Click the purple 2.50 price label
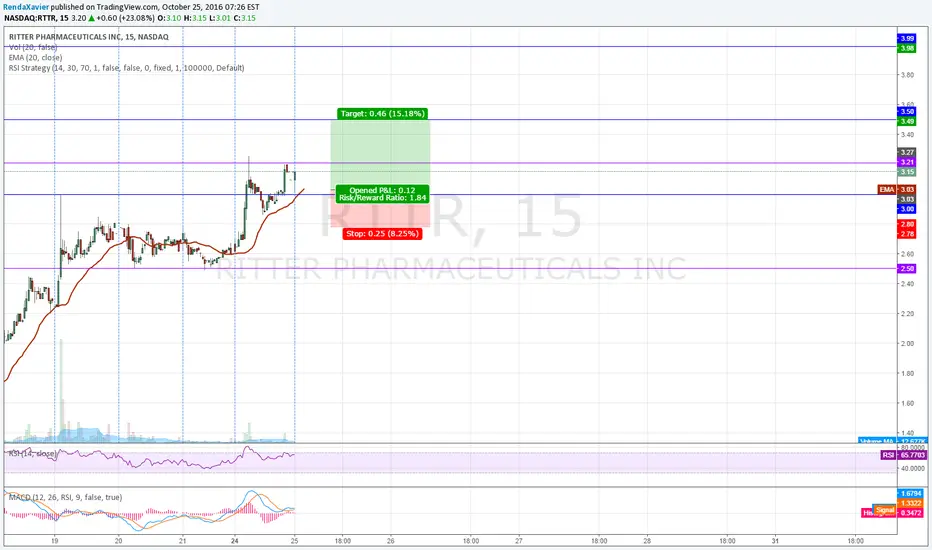 pos(906,269)
